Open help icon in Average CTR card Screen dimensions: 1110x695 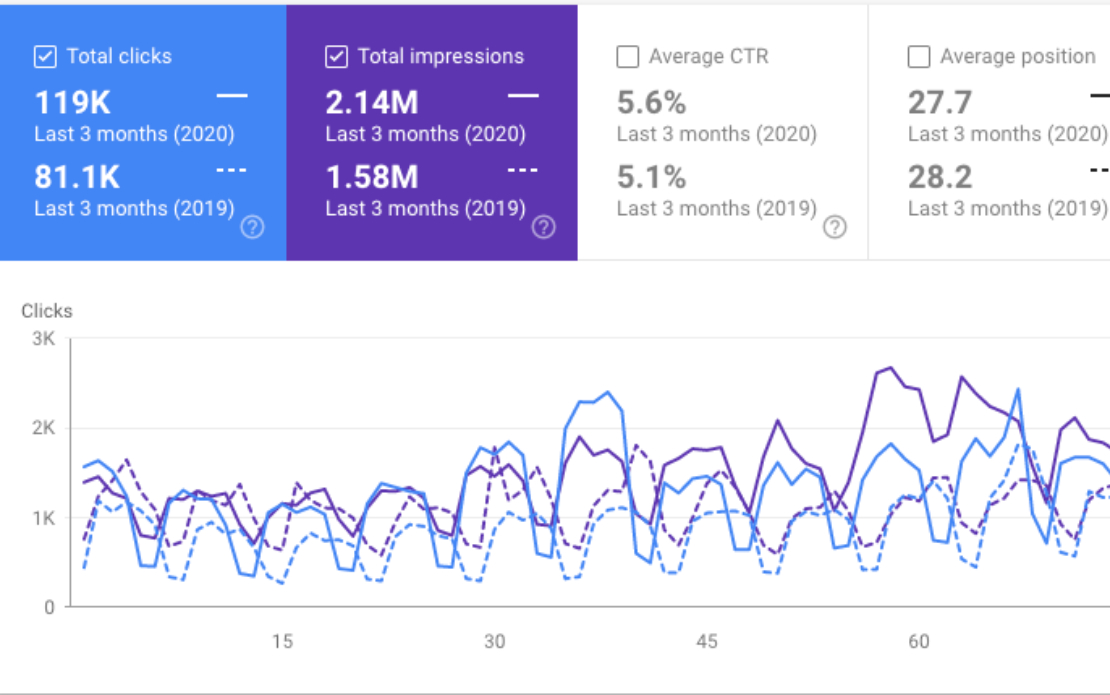(x=835, y=227)
